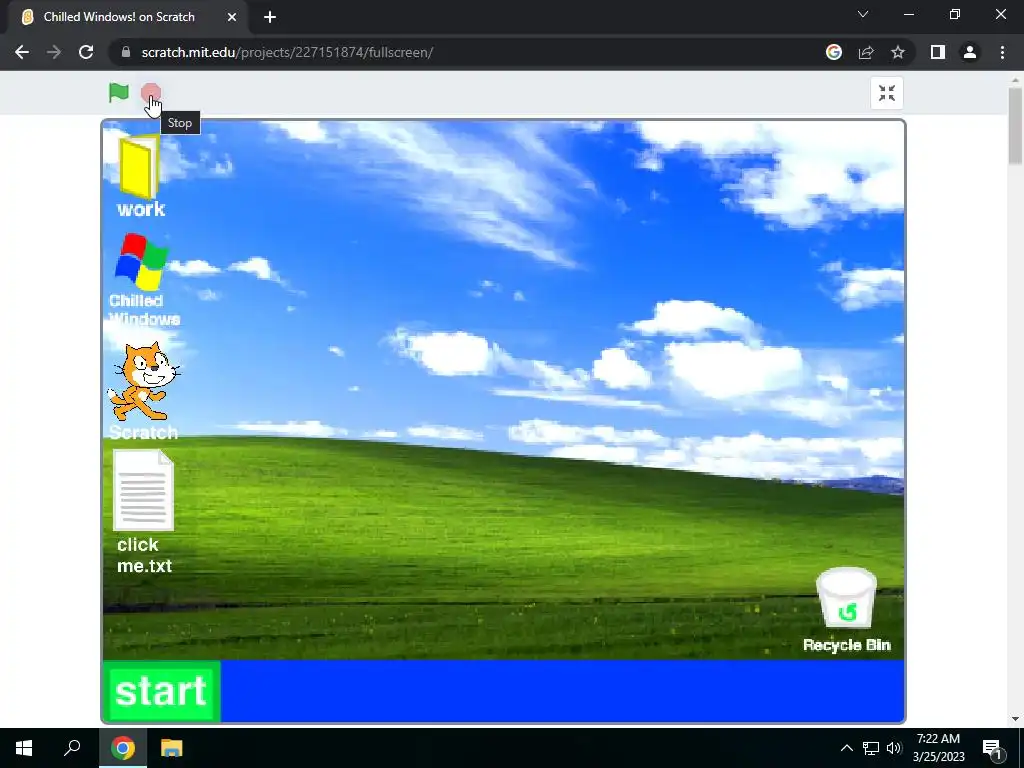This screenshot has height=768, width=1024.
Task: Bookmark this tab with the star
Action: [898, 52]
